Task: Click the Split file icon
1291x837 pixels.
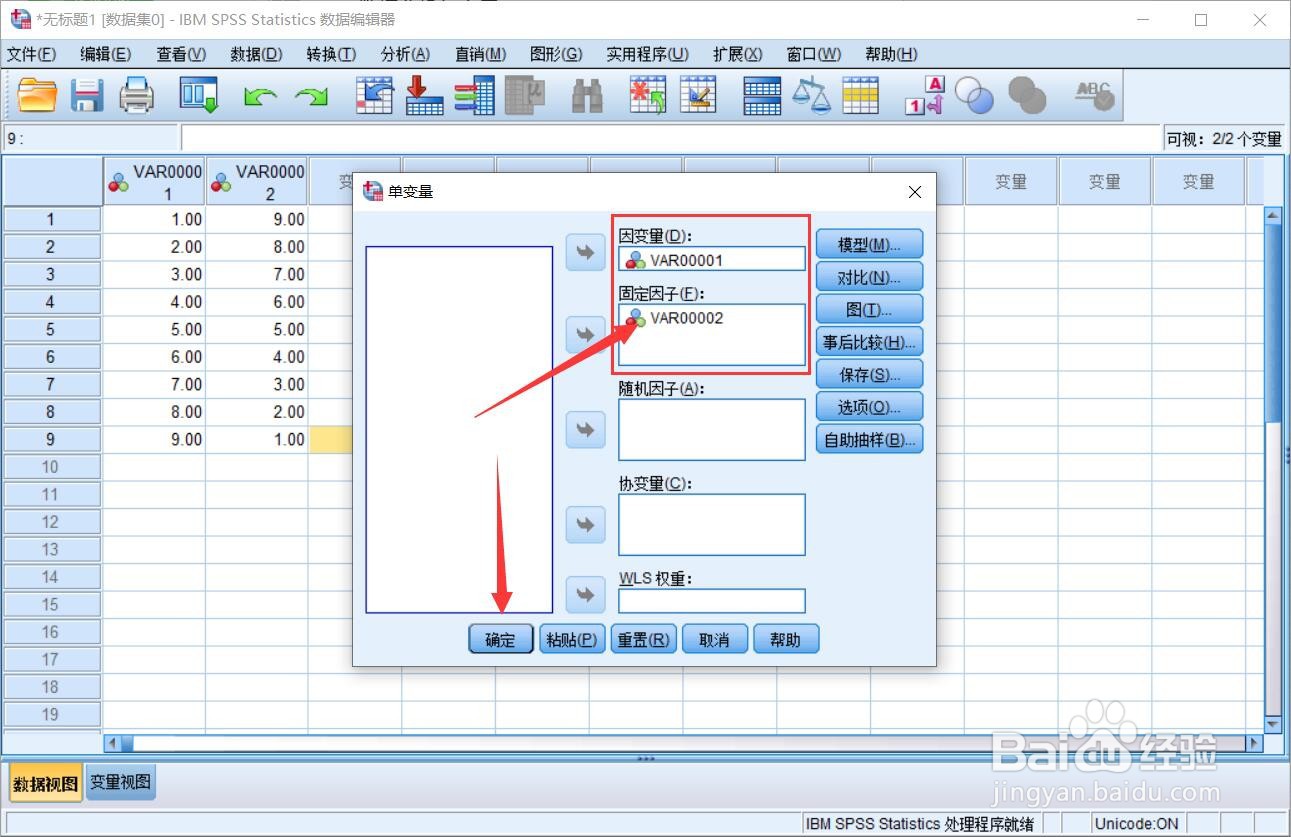Action: point(762,95)
